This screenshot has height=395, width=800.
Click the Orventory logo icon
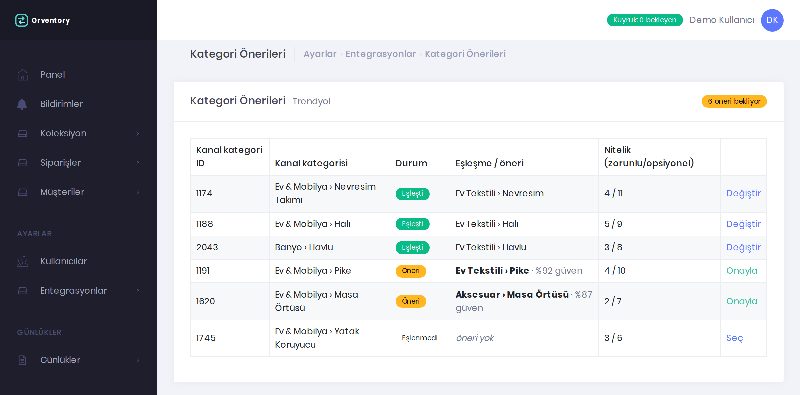21,20
